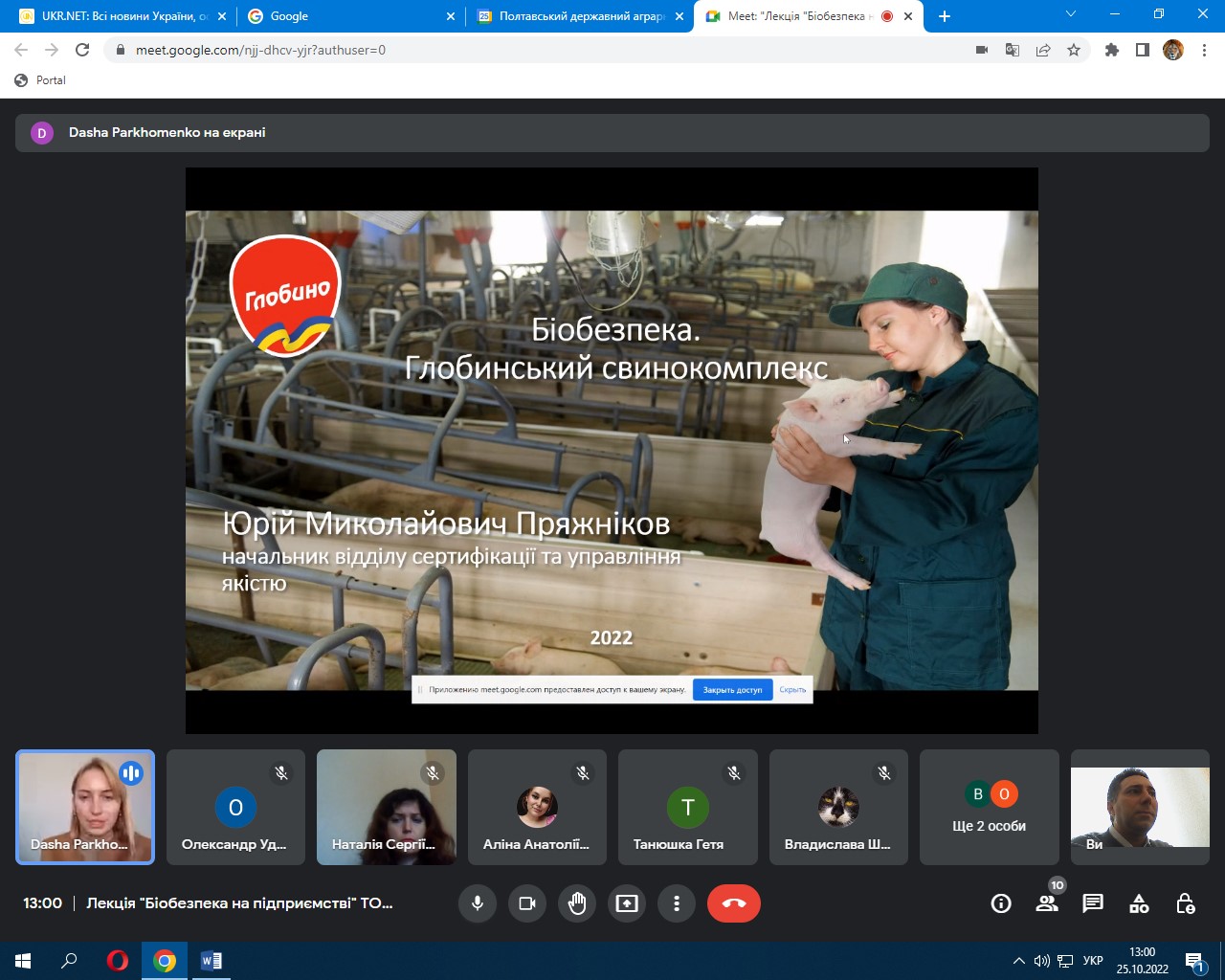Select Владислава participant tile

[x=838, y=807]
